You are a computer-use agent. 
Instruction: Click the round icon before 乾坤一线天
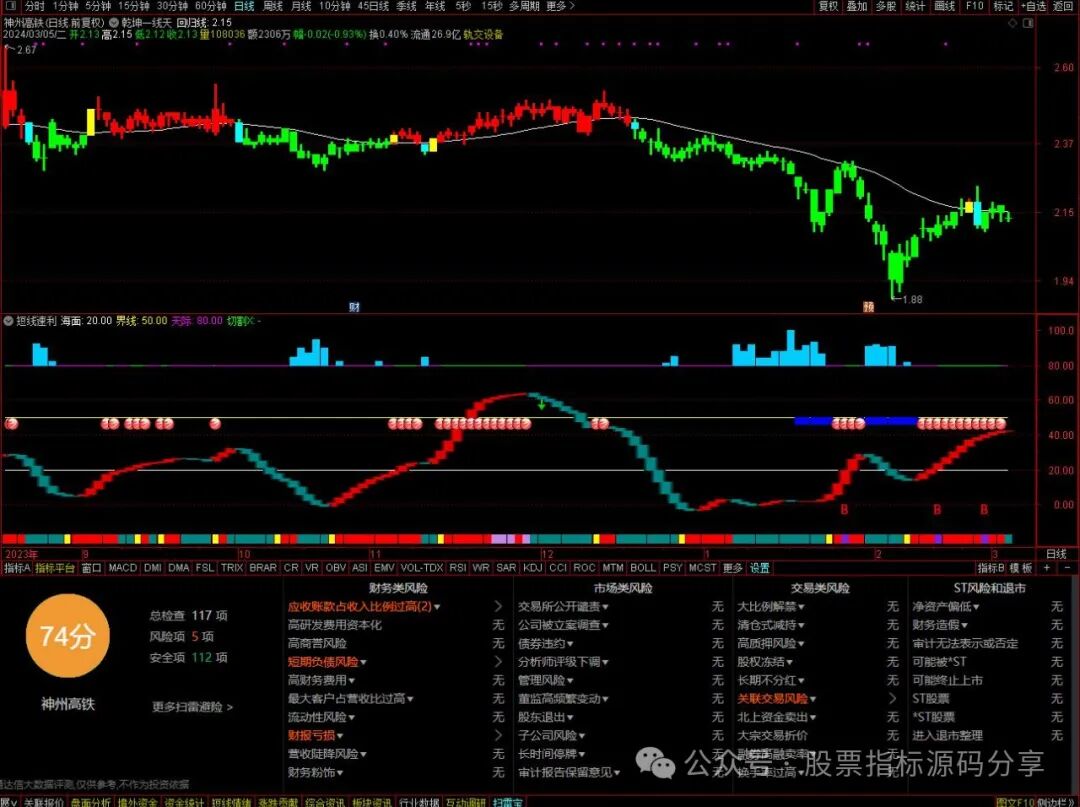tap(114, 23)
